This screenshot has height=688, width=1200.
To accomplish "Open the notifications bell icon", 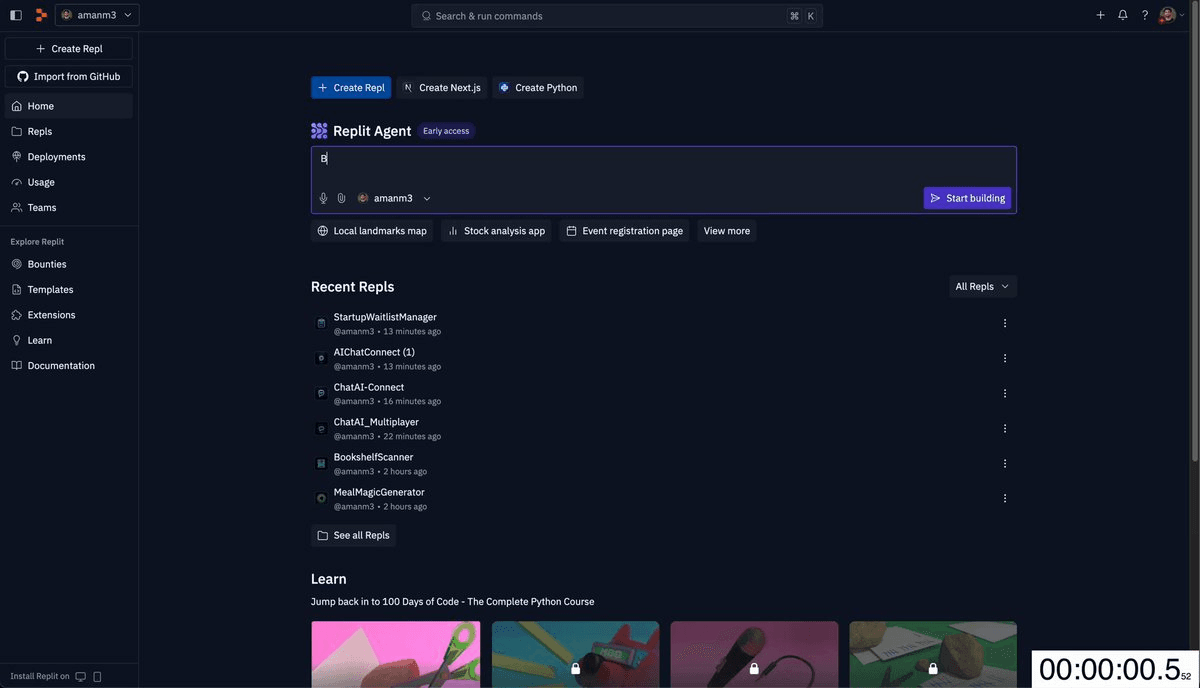I will coord(1121,14).
